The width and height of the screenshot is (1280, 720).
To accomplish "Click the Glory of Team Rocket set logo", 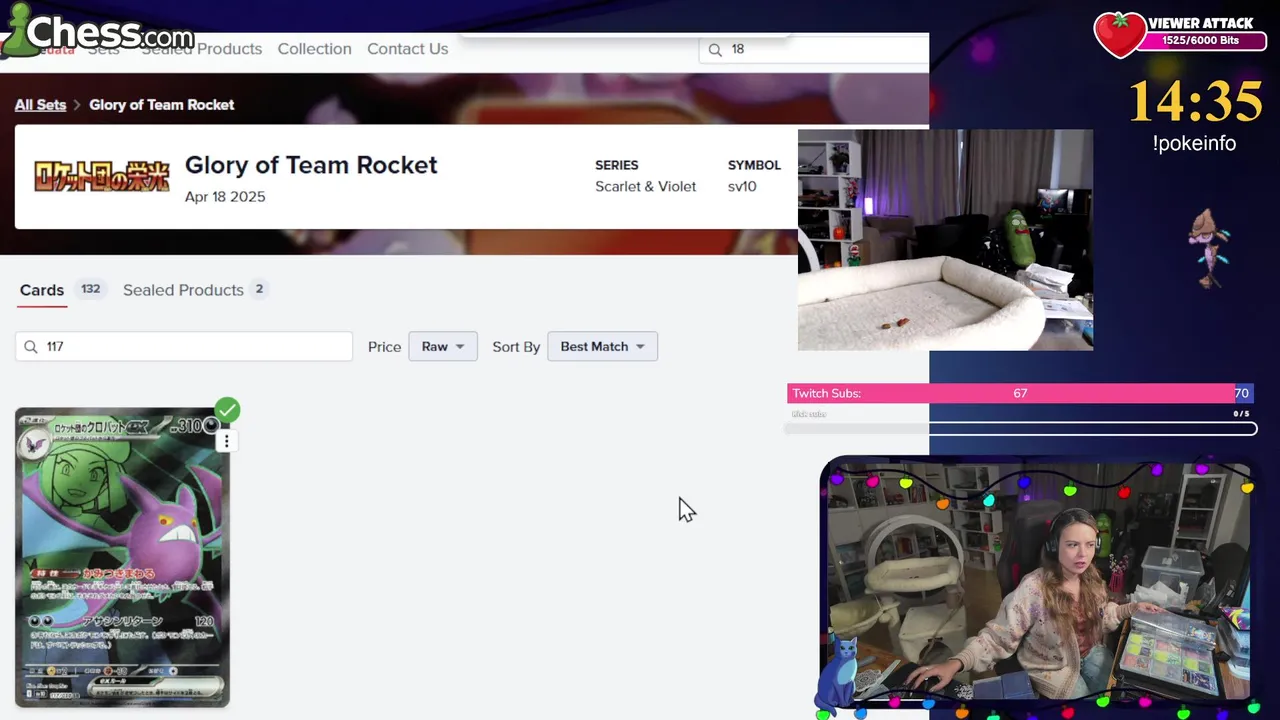I will 102,176.
